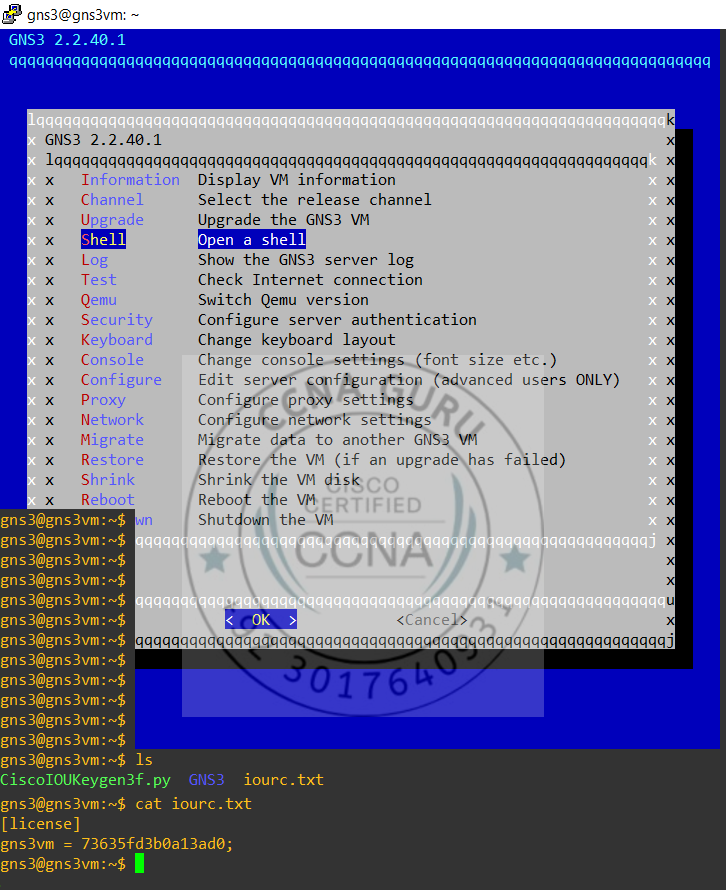The image size is (726, 890).
Task: Click the GNS3 directory name in ls output
Action: 207,780
